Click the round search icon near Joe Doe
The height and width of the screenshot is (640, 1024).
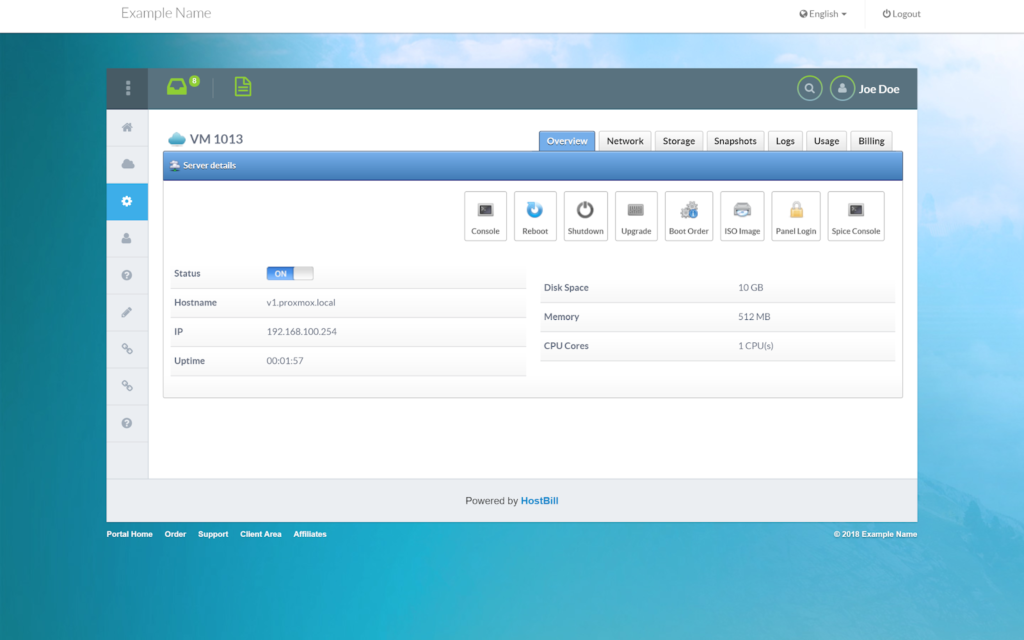(809, 88)
